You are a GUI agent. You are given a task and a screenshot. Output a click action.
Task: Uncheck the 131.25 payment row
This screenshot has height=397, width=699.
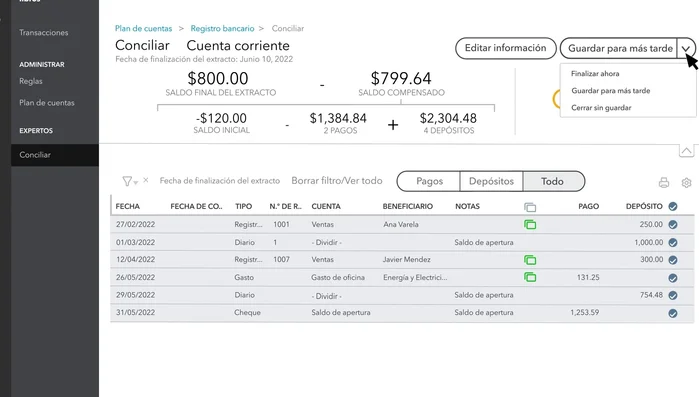click(x=673, y=278)
